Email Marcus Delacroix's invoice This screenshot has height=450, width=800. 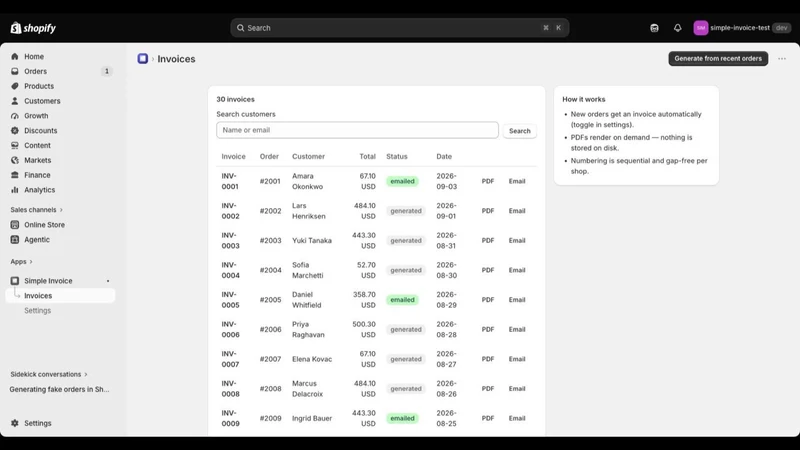(517, 388)
